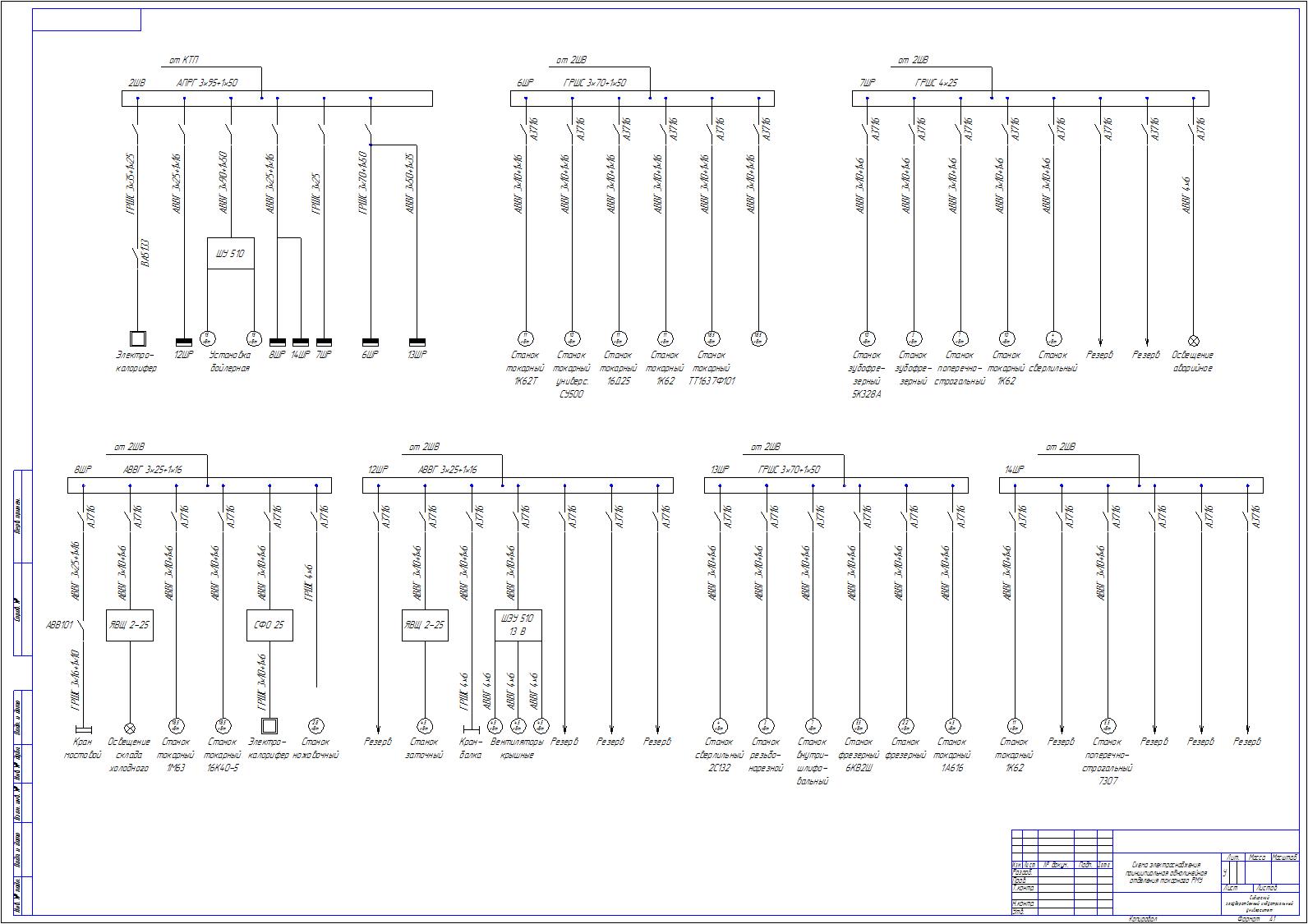1308x924 pixels.
Task: Select the "Копировал" text below title block
Action: pos(1143,919)
